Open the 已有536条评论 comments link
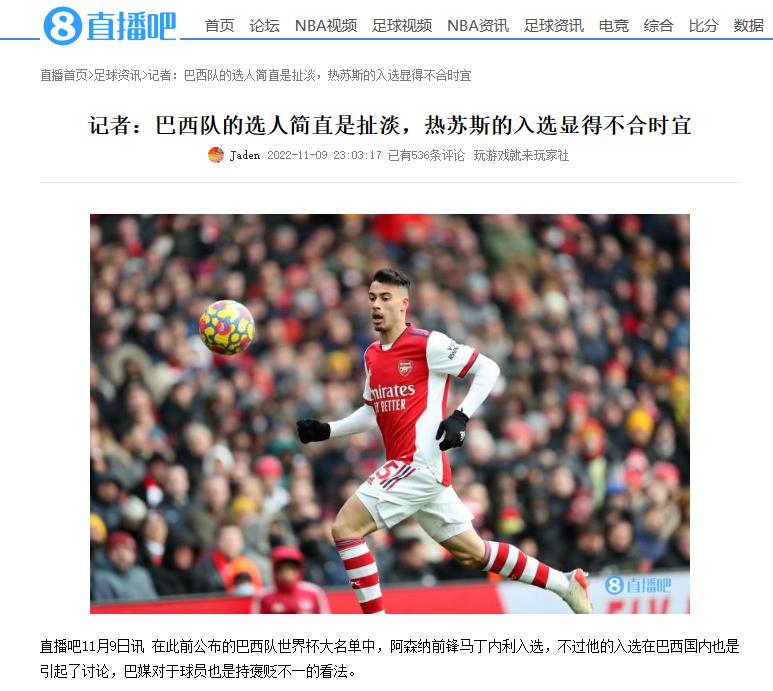The width and height of the screenshot is (773, 691). pyautogui.click(x=426, y=155)
